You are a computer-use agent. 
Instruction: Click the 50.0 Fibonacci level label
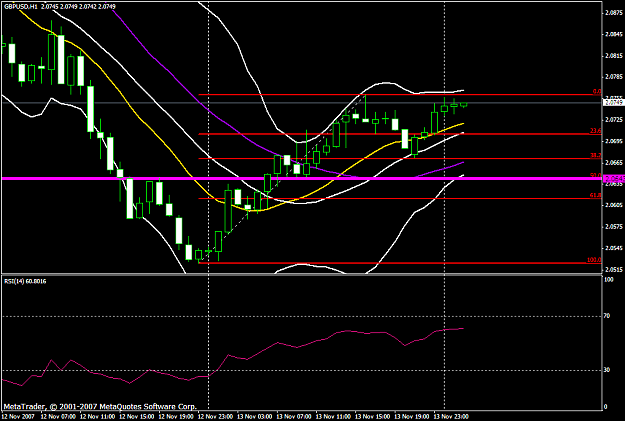[596, 175]
